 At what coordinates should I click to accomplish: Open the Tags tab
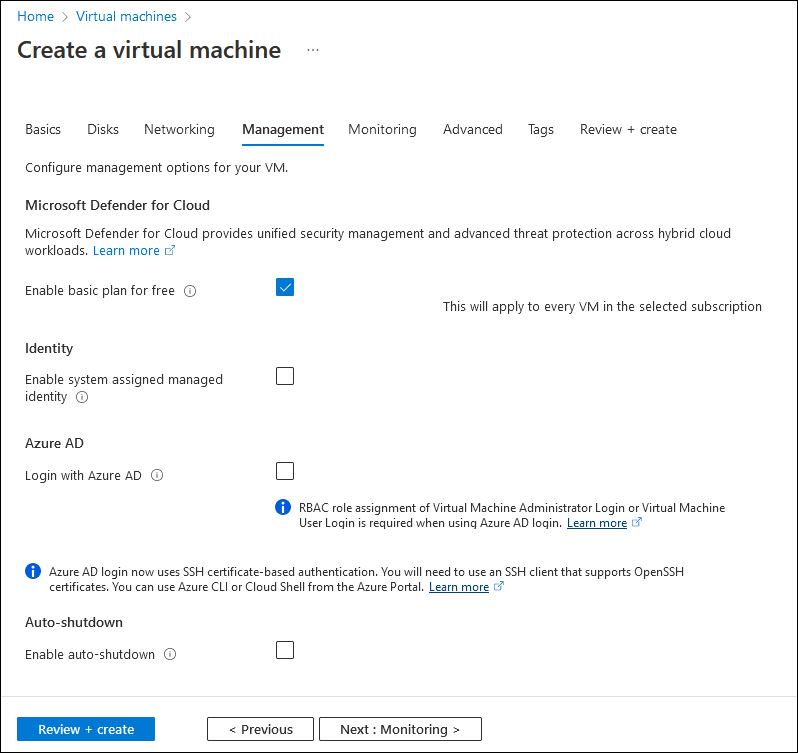point(540,129)
